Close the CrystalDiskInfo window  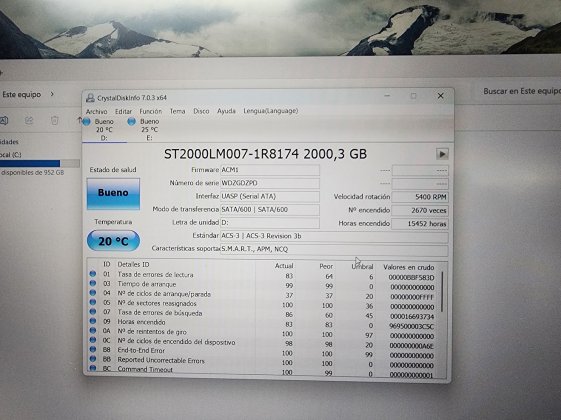440,96
